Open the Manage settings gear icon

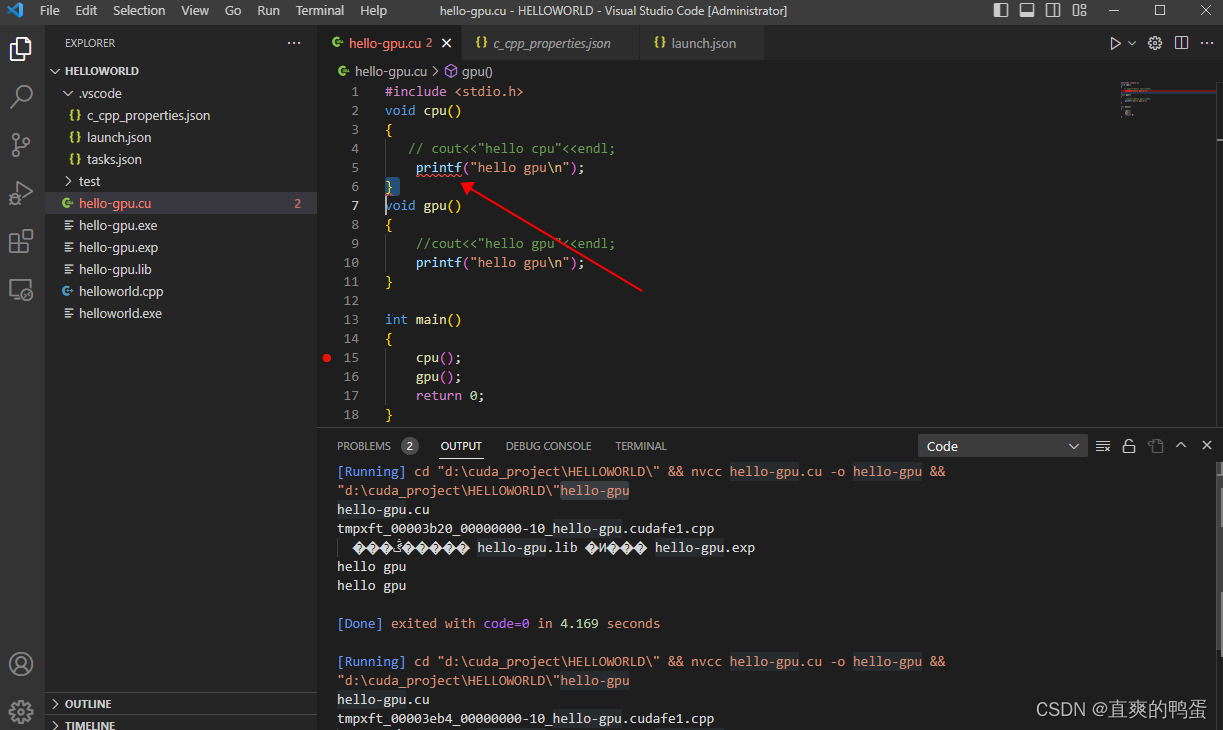click(x=21, y=710)
